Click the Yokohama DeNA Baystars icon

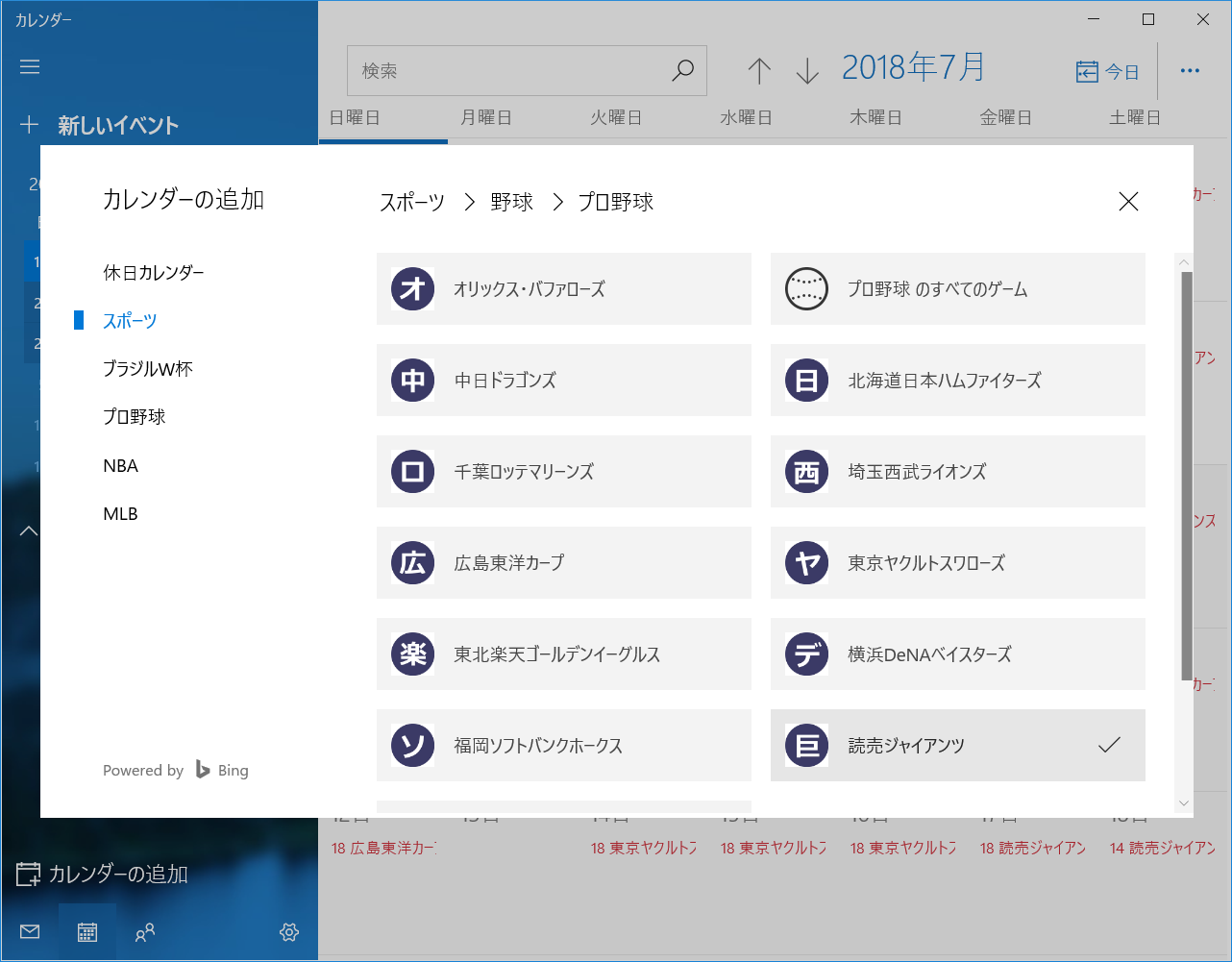(805, 654)
